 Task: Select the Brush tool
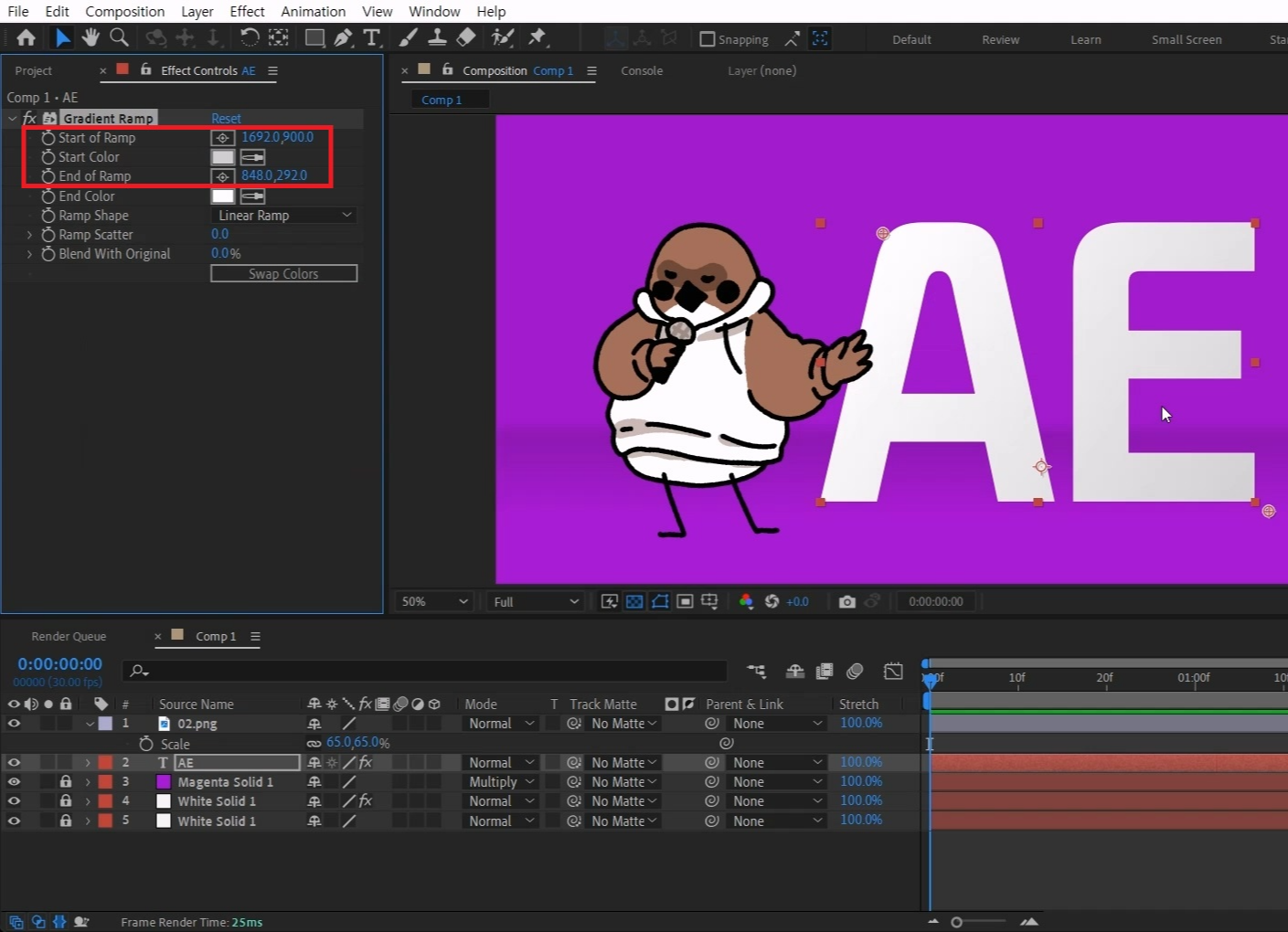coord(409,37)
